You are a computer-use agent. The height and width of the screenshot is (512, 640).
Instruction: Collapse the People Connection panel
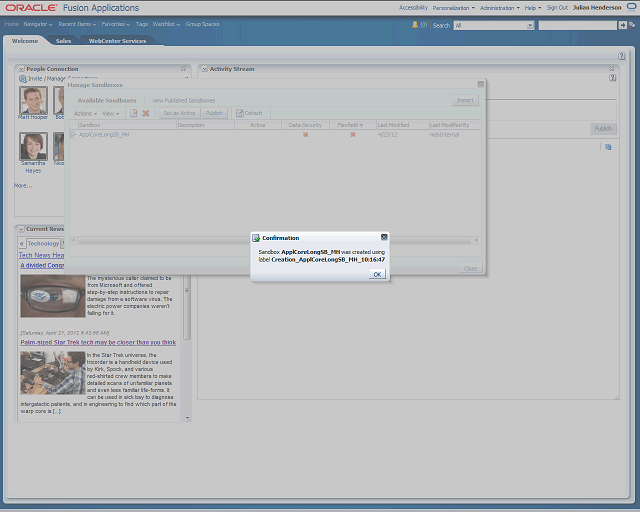[21, 69]
